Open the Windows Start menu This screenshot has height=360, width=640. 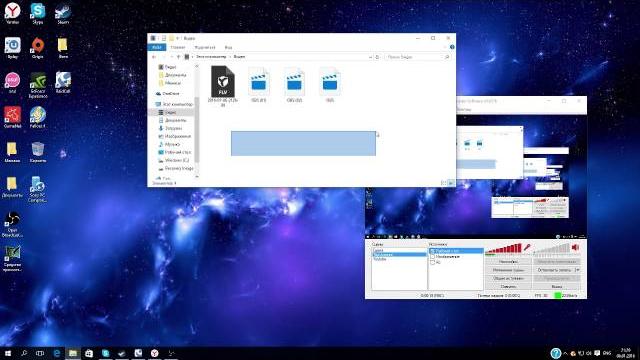point(7,353)
